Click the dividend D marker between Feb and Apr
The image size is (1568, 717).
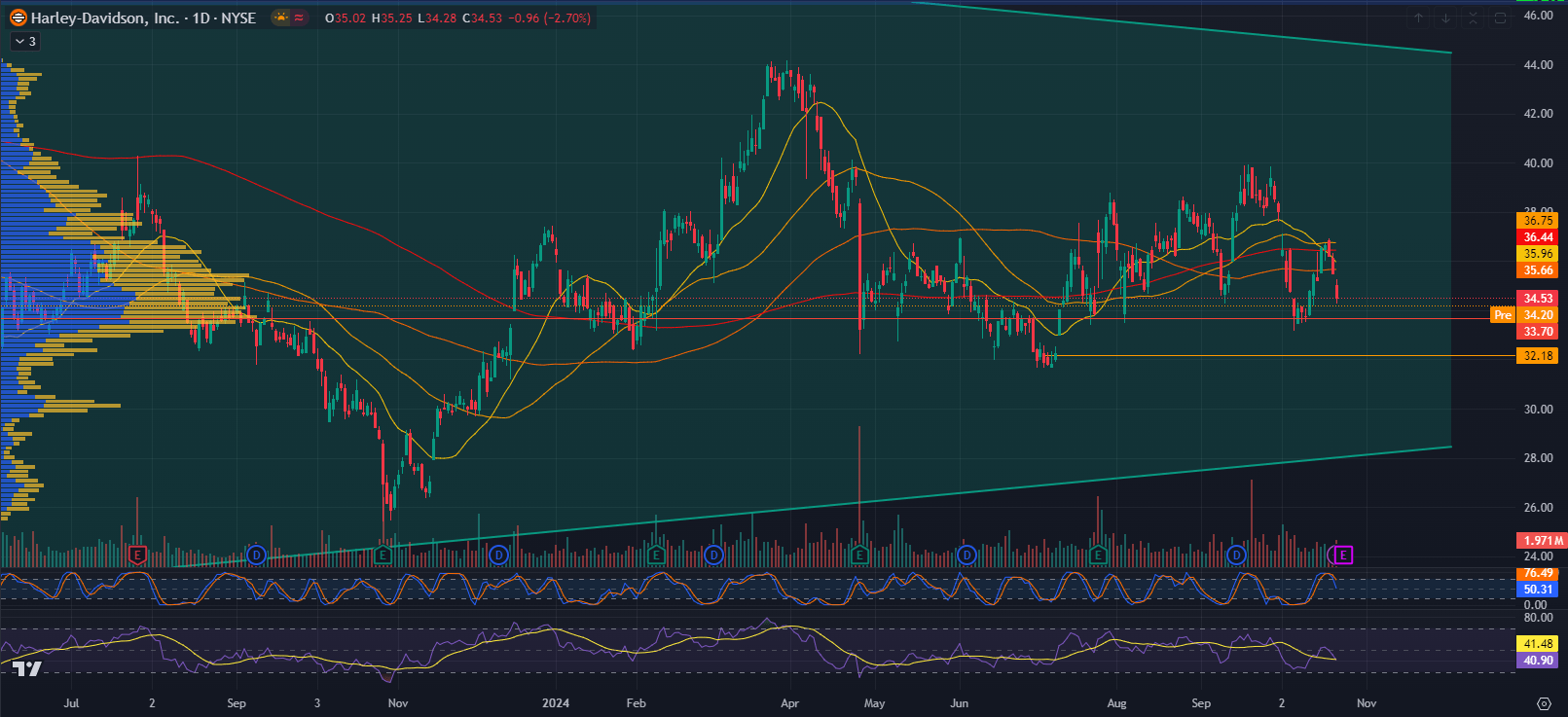(714, 556)
